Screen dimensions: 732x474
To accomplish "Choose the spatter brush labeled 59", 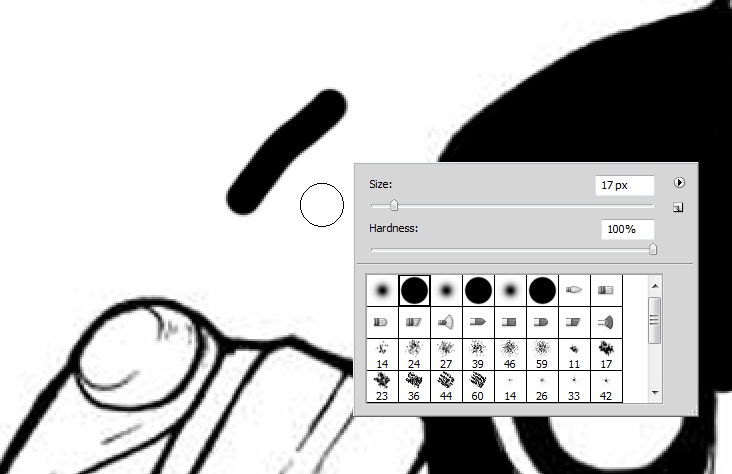I will [x=542, y=354].
